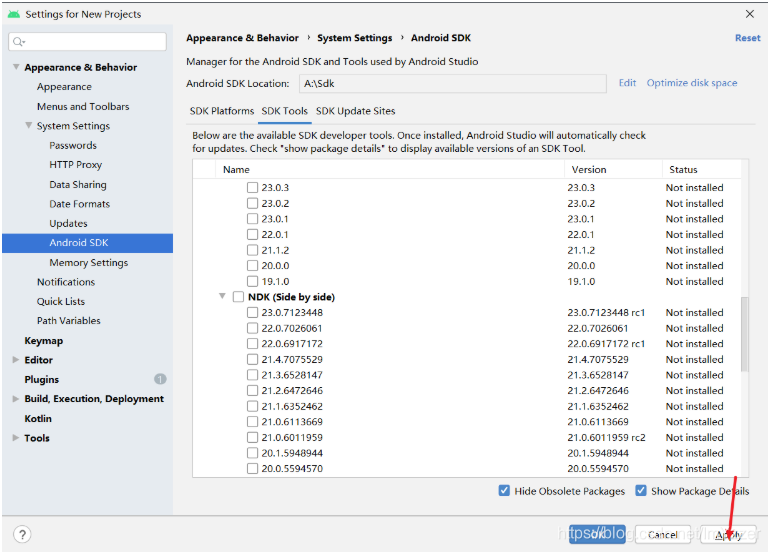Click the Apply button

pos(729,534)
